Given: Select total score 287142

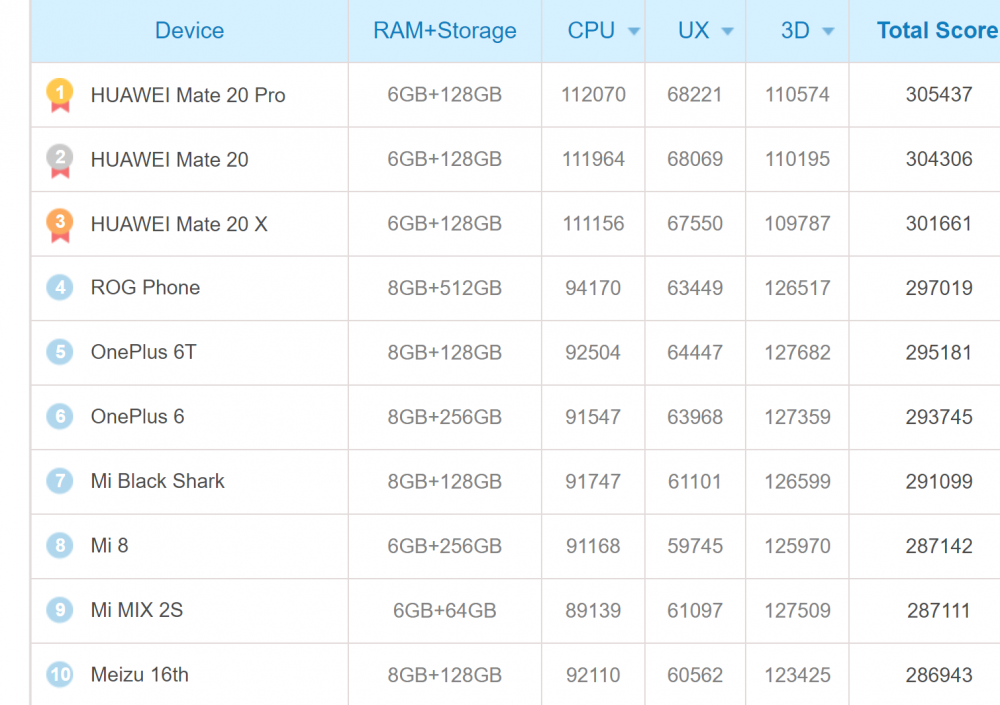Looking at the screenshot, I should [939, 545].
